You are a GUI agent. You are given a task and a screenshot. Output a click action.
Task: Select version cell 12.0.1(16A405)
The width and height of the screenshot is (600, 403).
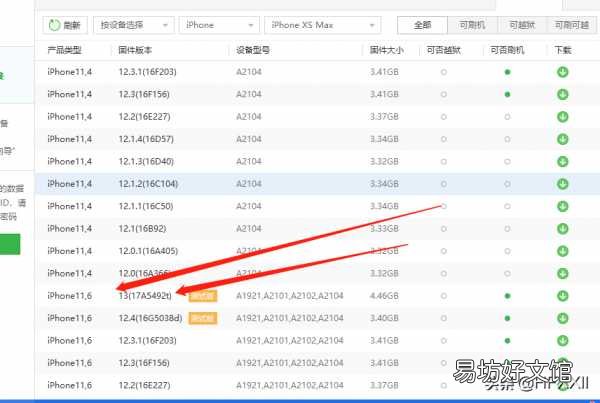[148, 251]
